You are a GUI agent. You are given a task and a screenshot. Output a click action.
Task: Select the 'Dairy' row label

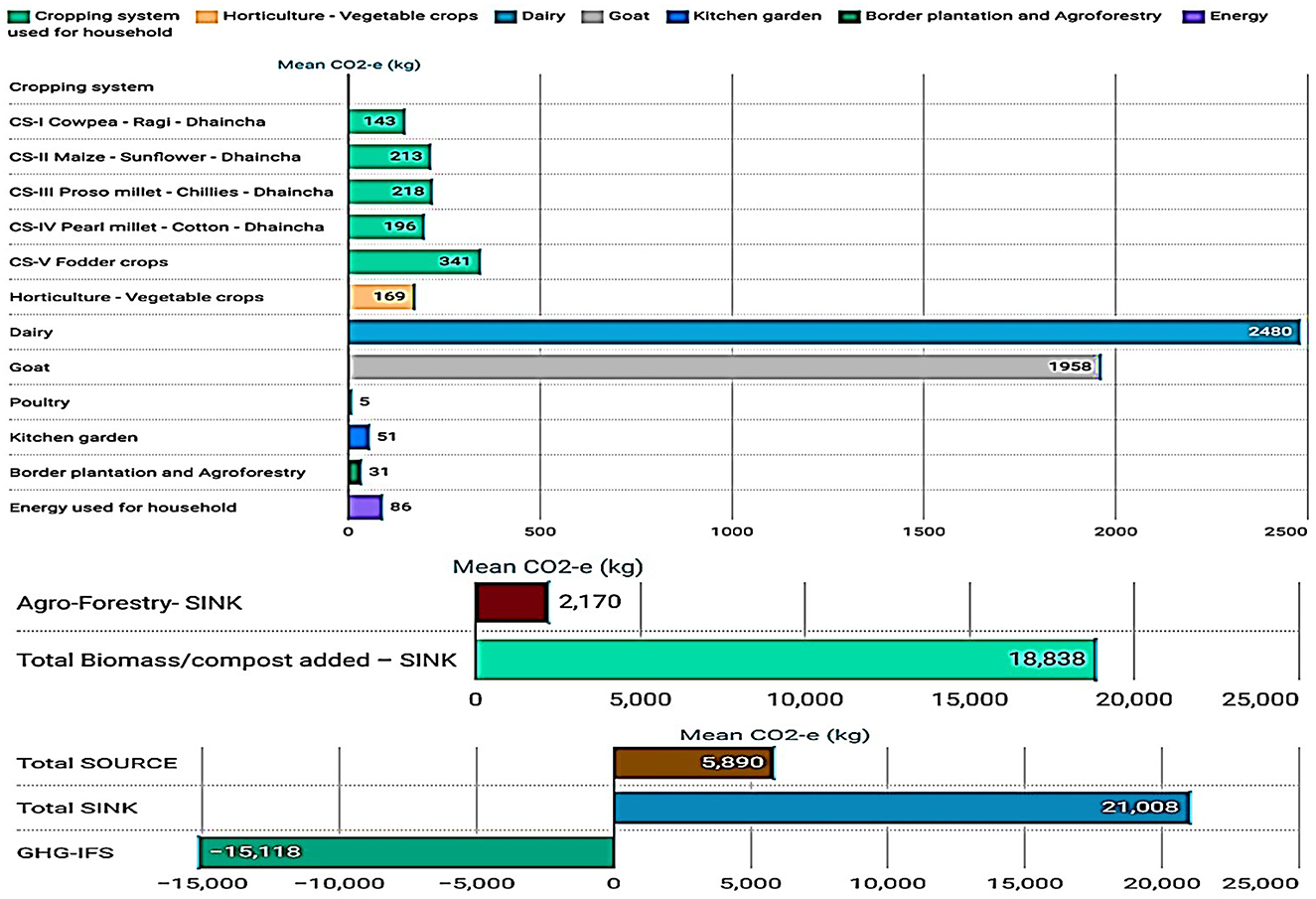click(x=31, y=332)
